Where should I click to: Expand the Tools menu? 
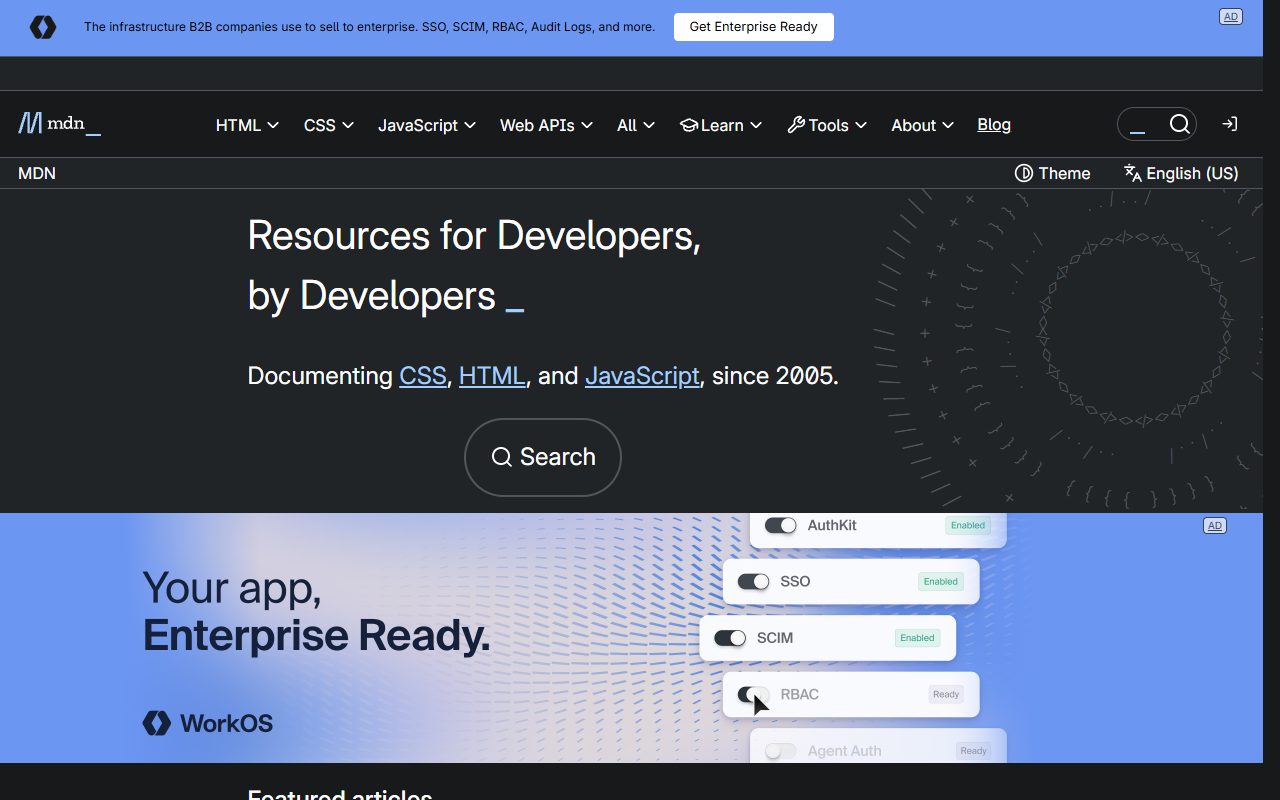[827, 125]
